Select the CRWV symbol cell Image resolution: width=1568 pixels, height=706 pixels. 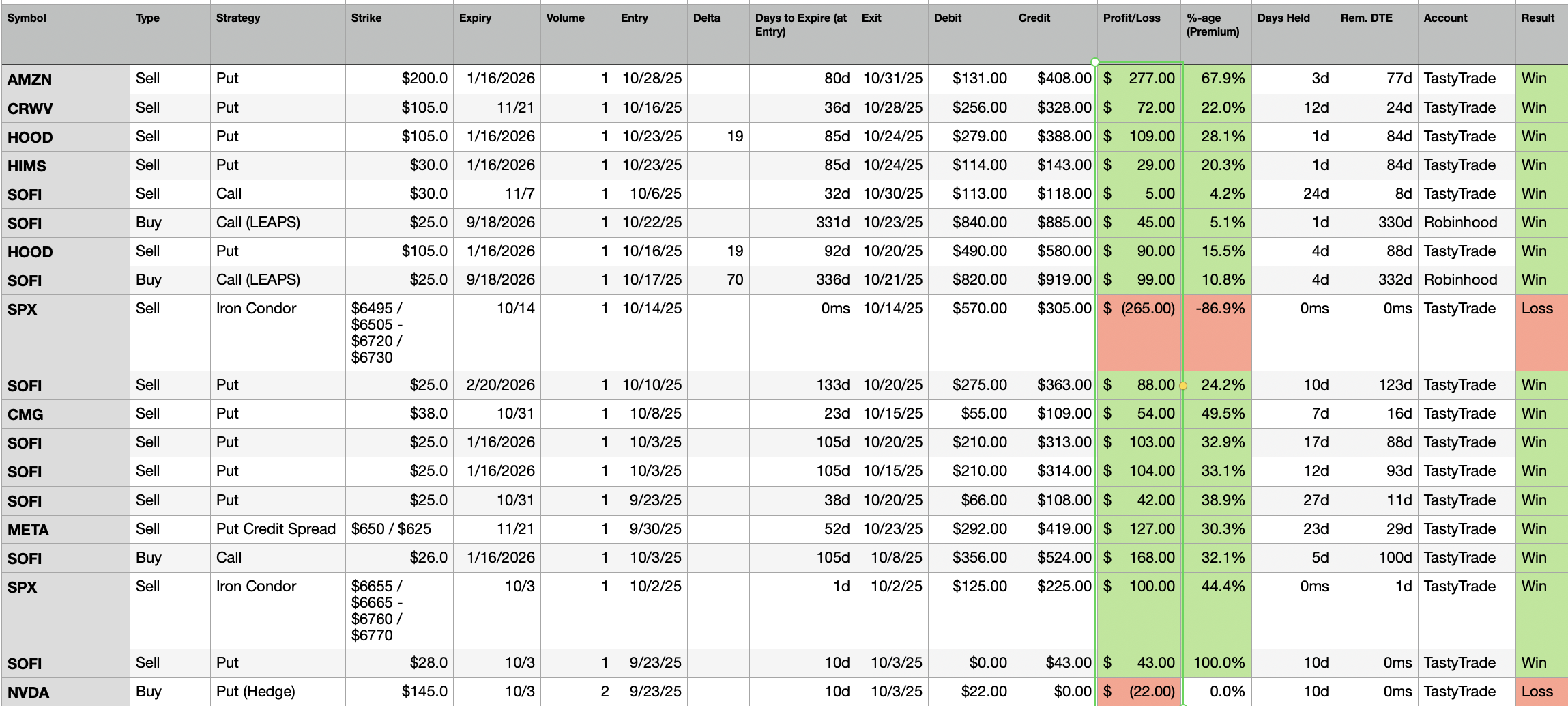(65, 109)
